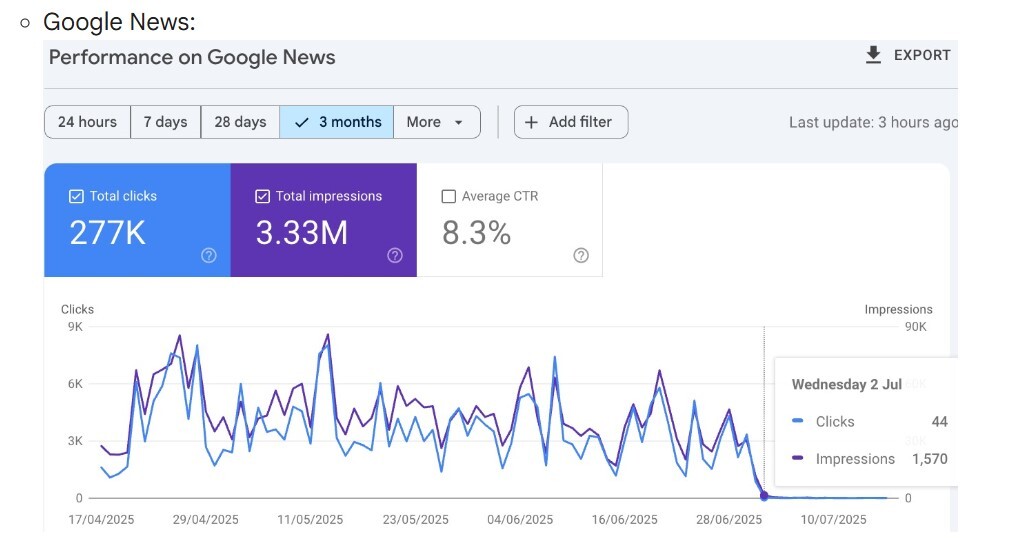1018x538 pixels.
Task: Click the 6K left axis label
Action: (x=75, y=384)
